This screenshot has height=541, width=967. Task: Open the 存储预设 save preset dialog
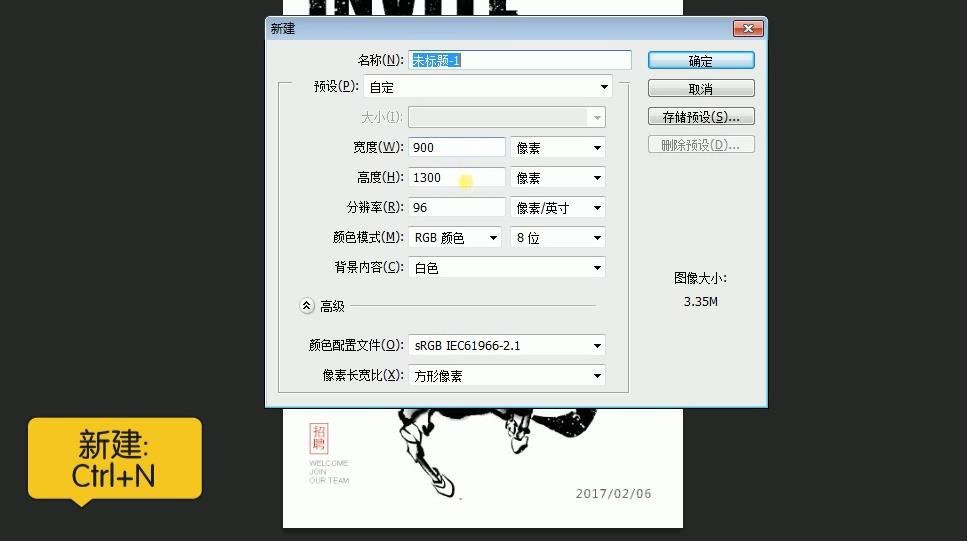pyautogui.click(x=700, y=117)
